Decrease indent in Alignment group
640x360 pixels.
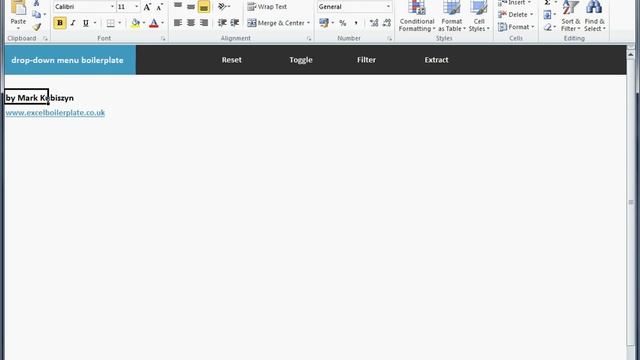pyautogui.click(x=222, y=23)
